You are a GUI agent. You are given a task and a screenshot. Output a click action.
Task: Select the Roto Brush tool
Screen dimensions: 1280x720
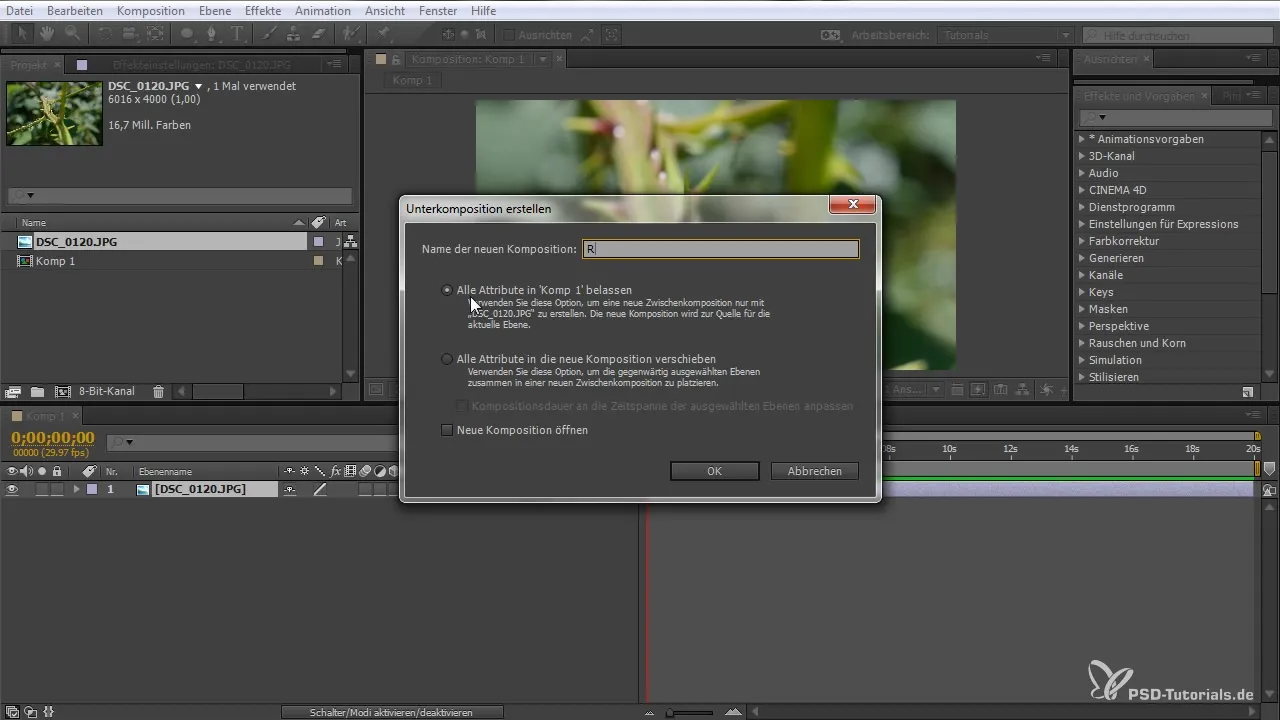click(350, 34)
